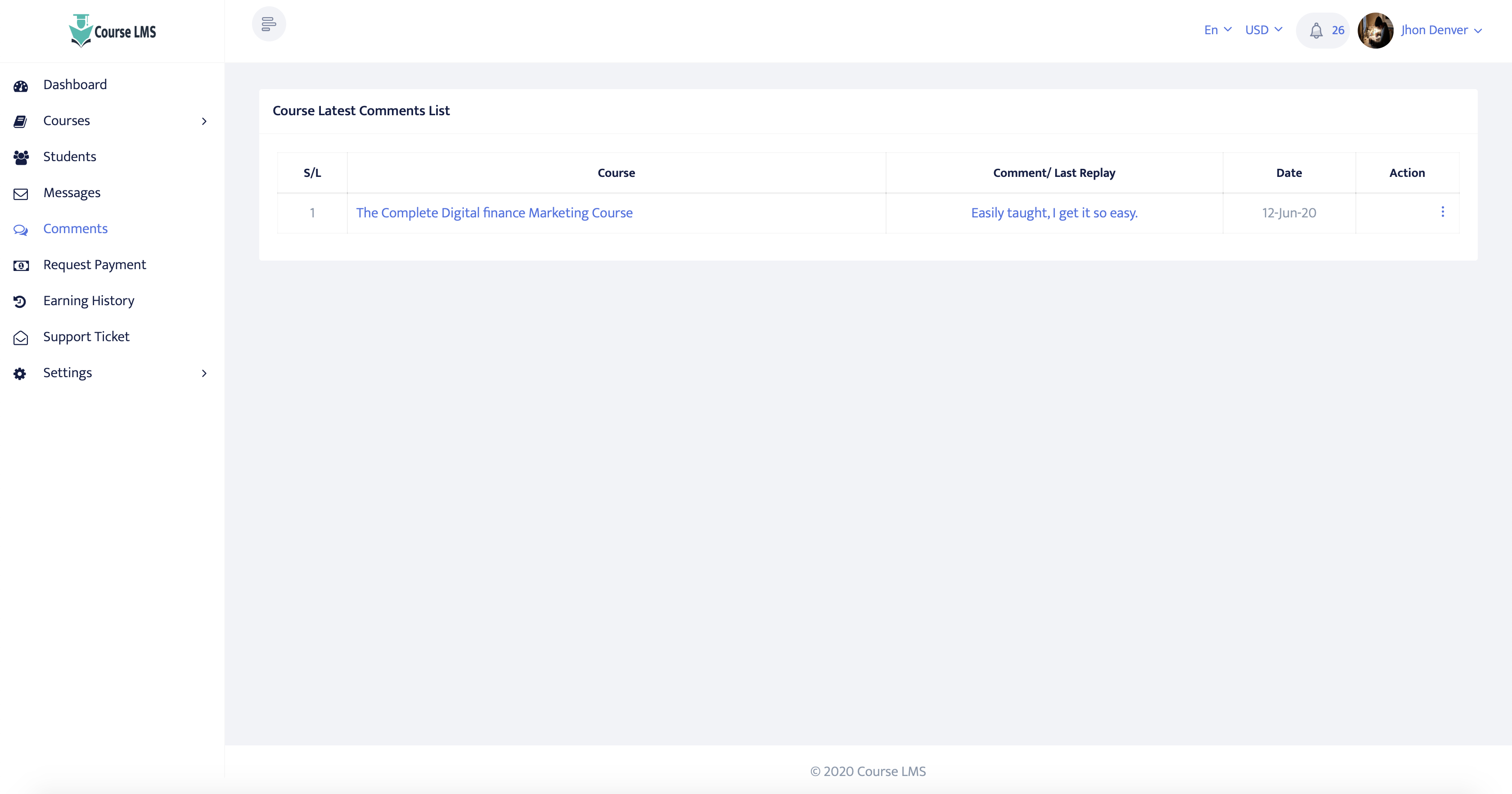Open the three-dot action menu for row 1

1442,212
